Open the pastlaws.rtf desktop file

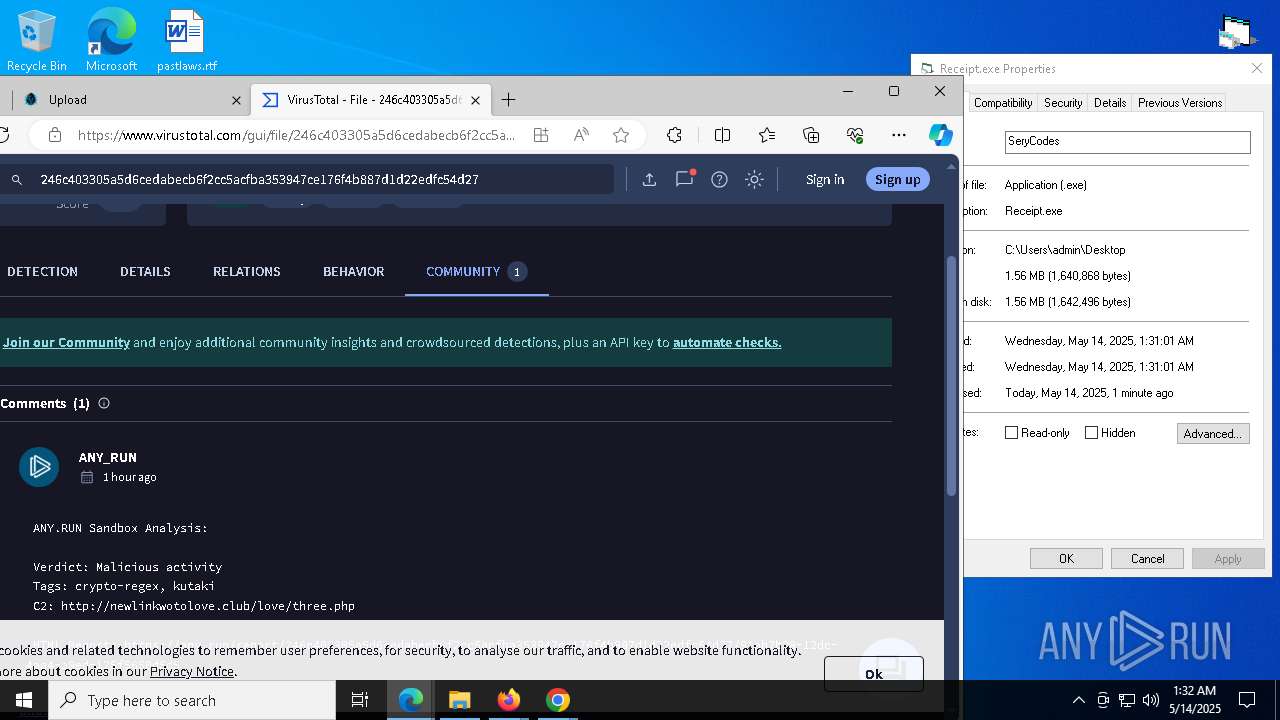pyautogui.click(x=186, y=40)
